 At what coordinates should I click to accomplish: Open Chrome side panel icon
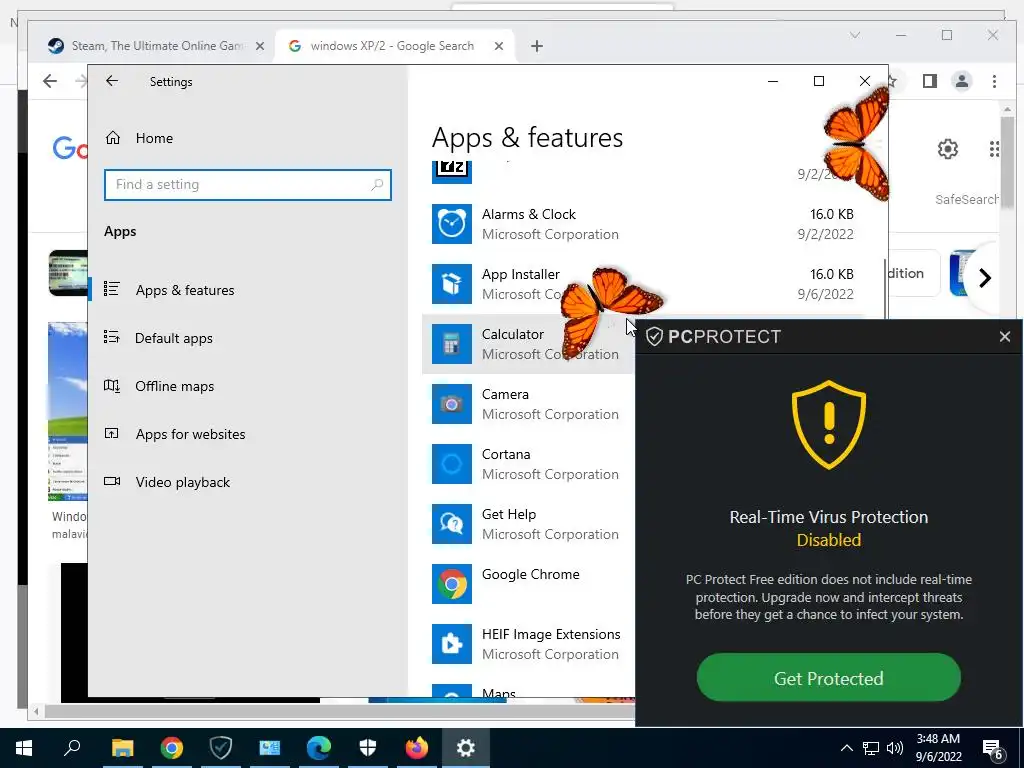tap(929, 81)
